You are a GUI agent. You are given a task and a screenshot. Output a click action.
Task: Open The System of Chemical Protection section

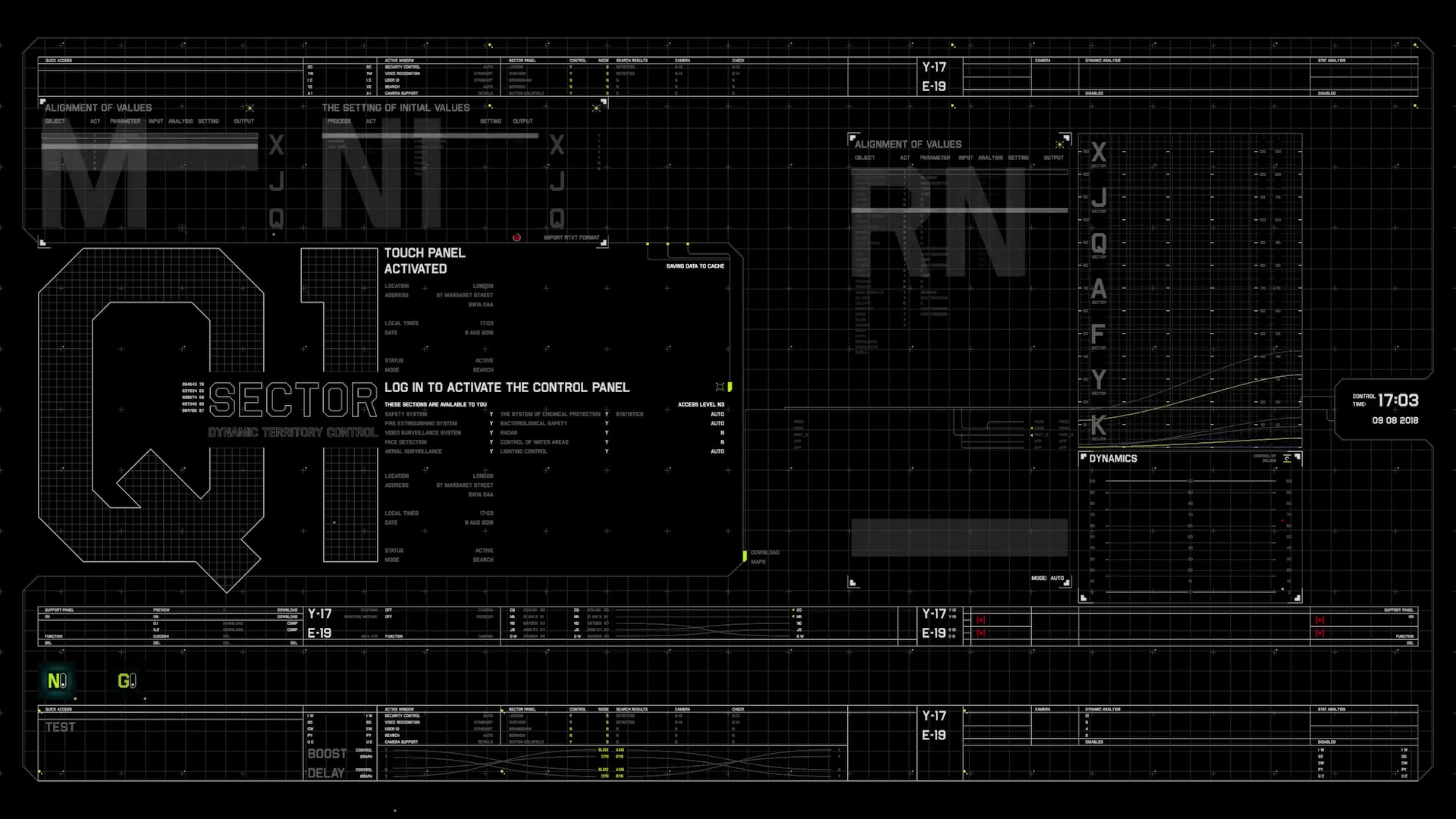[x=550, y=414]
